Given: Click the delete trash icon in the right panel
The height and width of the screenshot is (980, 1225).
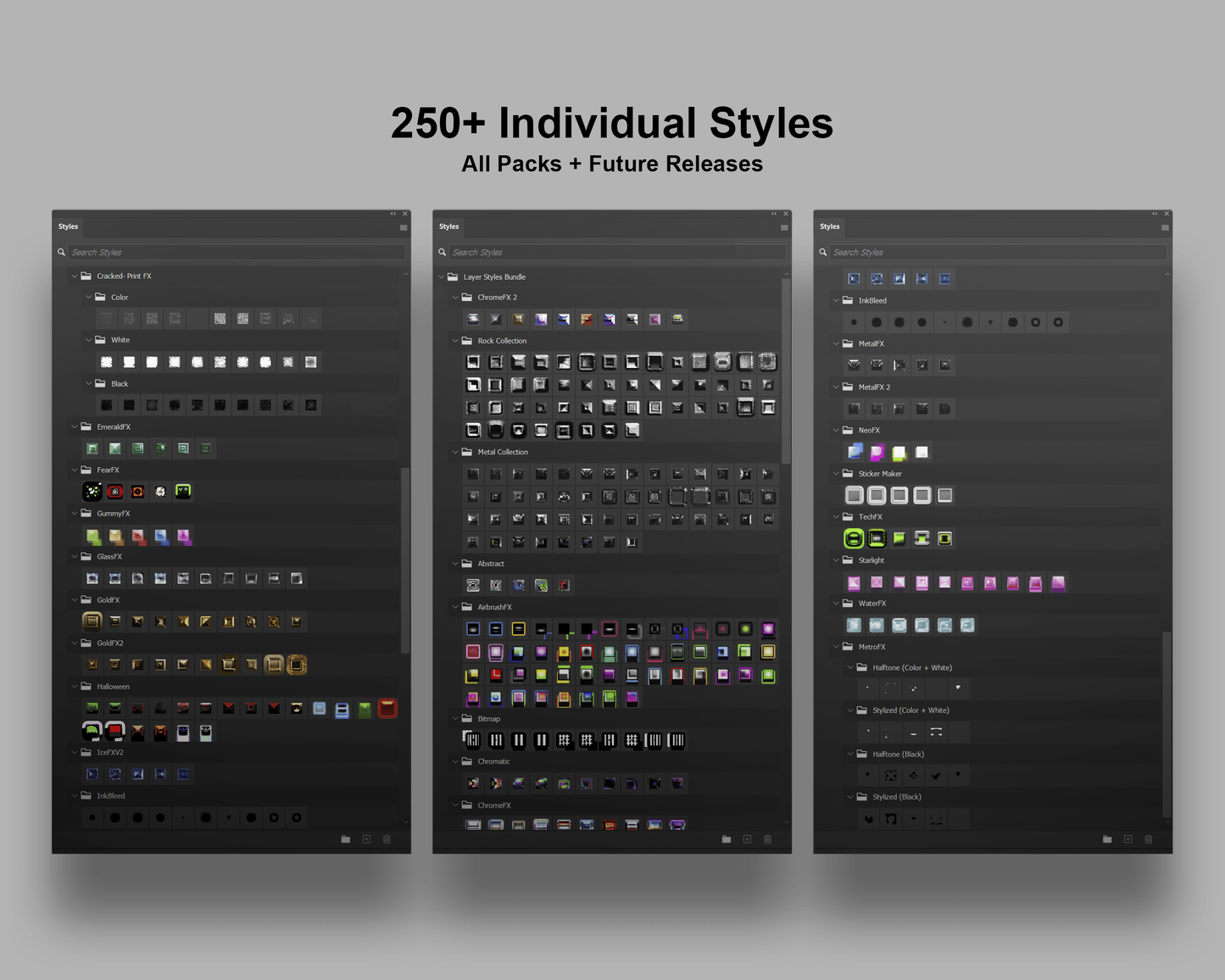Looking at the screenshot, I should click(x=1148, y=838).
